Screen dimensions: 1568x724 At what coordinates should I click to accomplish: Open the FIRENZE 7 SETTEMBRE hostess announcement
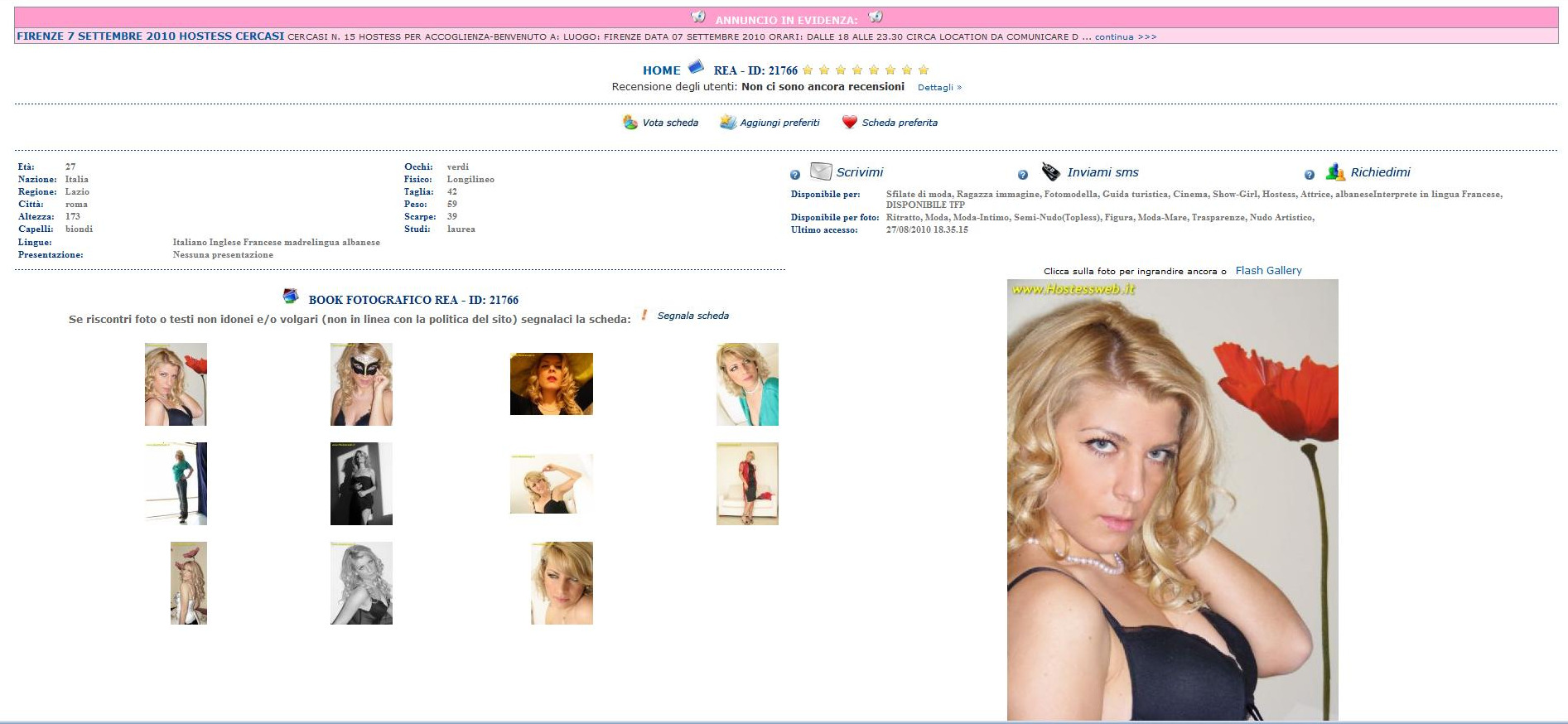click(150, 36)
